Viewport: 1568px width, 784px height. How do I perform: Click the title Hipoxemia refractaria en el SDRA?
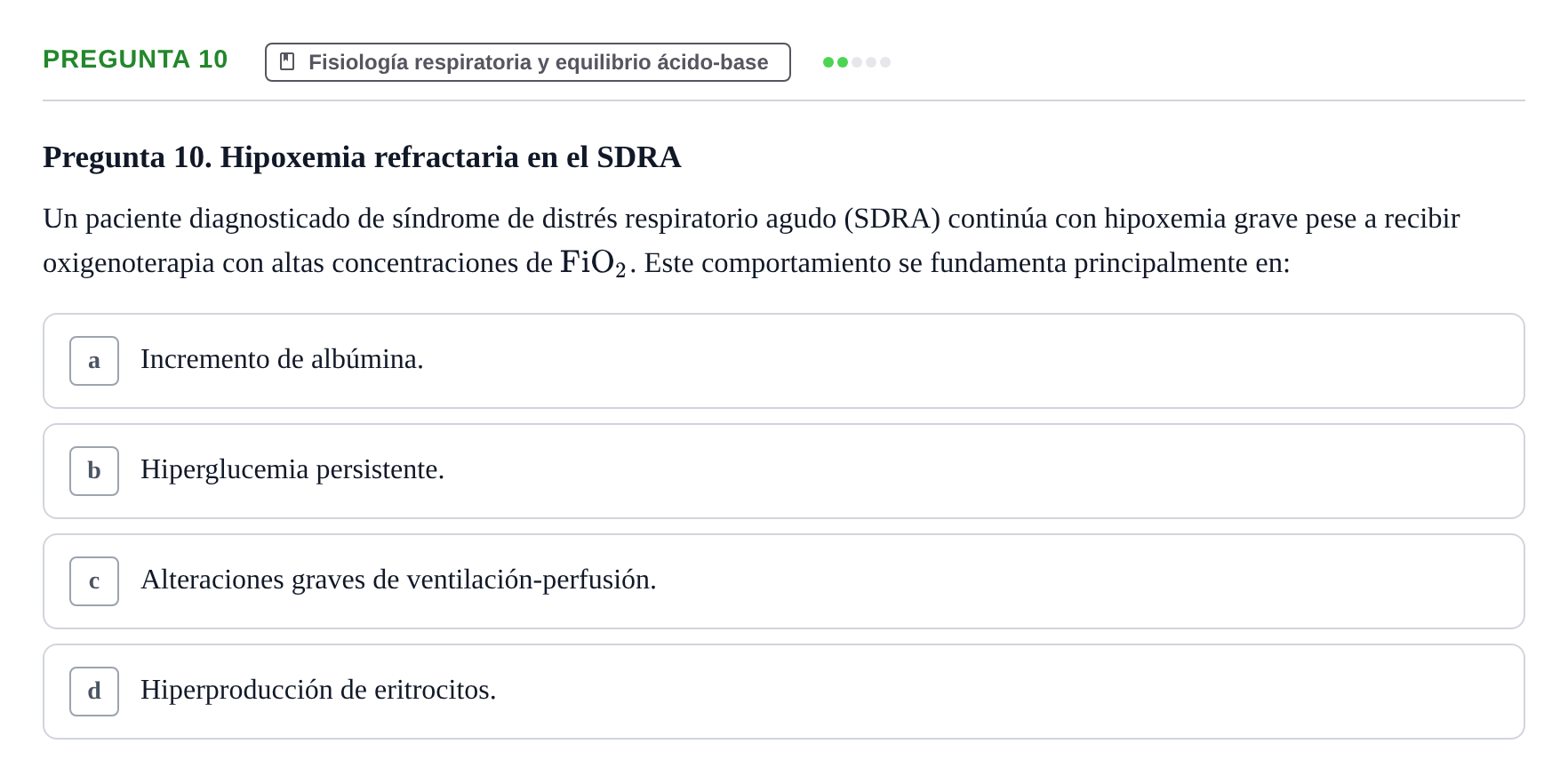pos(451,157)
